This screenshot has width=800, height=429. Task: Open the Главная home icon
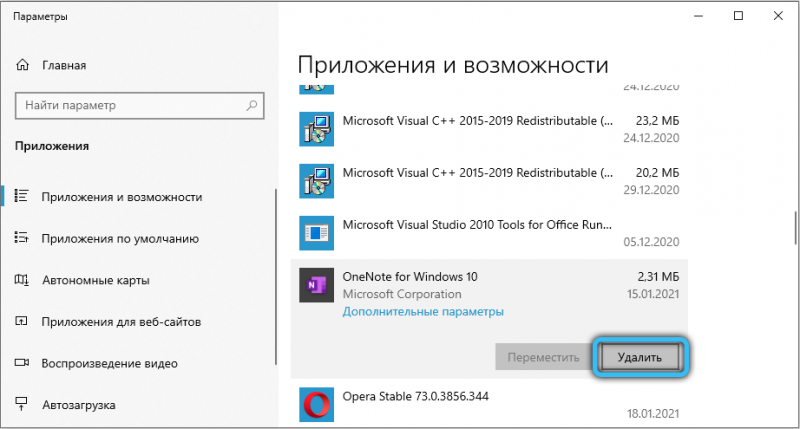click(22, 65)
